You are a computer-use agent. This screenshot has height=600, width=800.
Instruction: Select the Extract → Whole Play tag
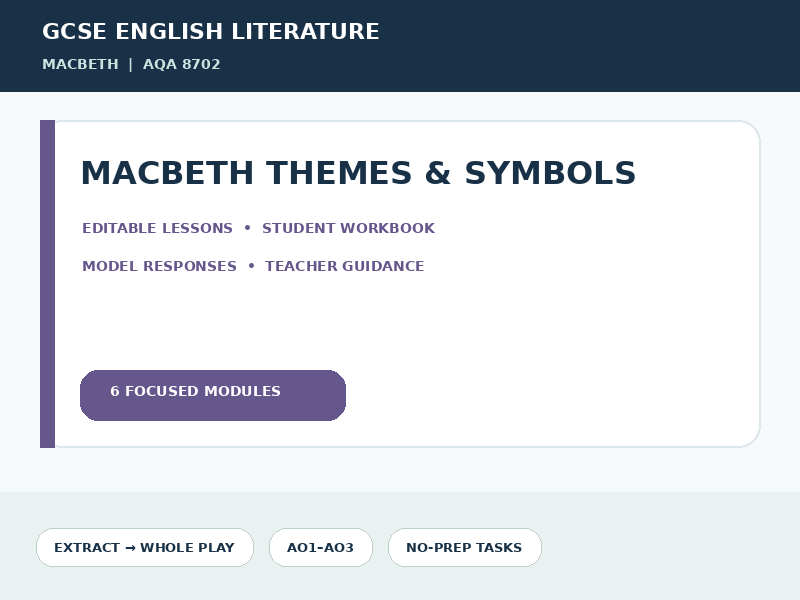(145, 547)
